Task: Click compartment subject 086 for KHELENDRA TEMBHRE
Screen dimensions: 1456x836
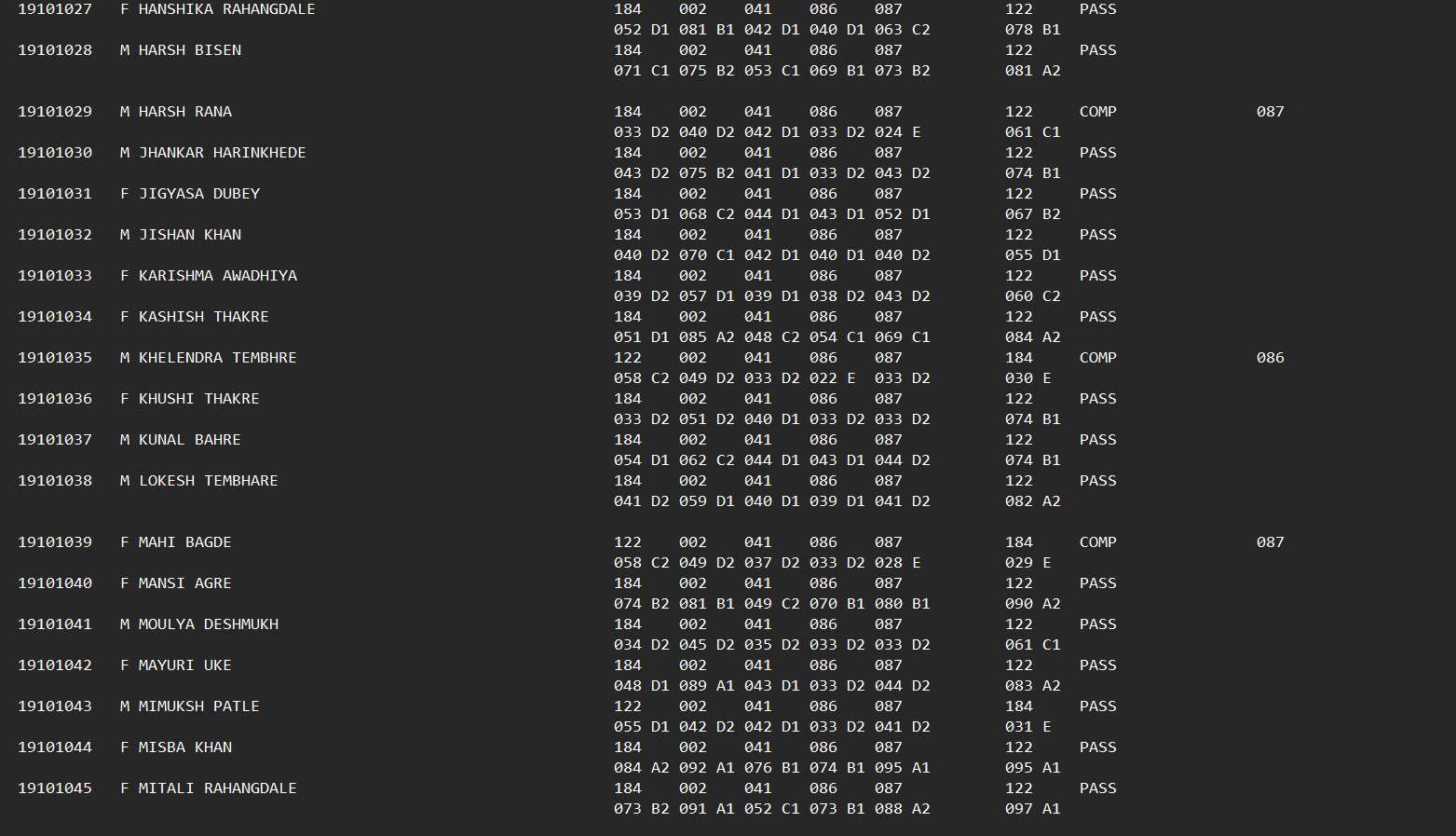Action: [1271, 358]
